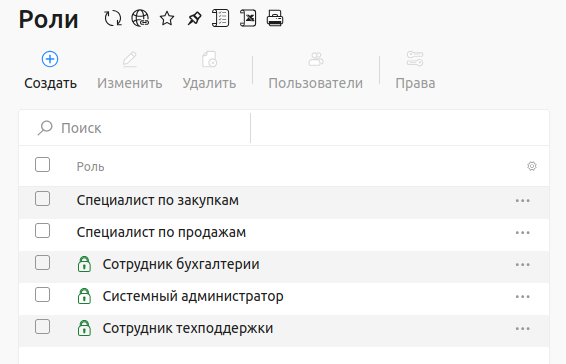Click the Права toolbar button

415,71
